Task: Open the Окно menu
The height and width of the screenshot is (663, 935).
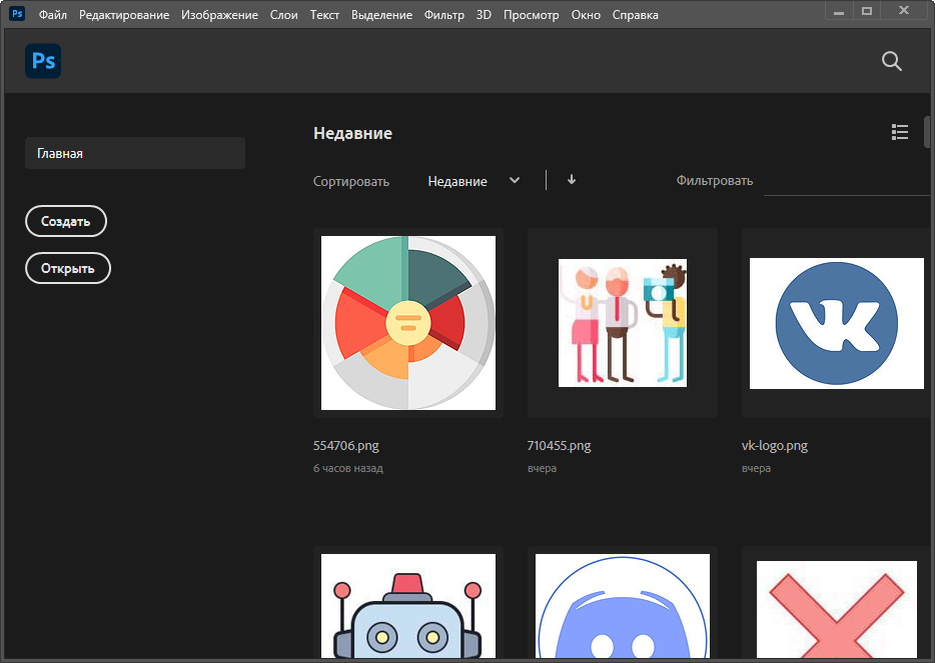Action: tap(586, 15)
